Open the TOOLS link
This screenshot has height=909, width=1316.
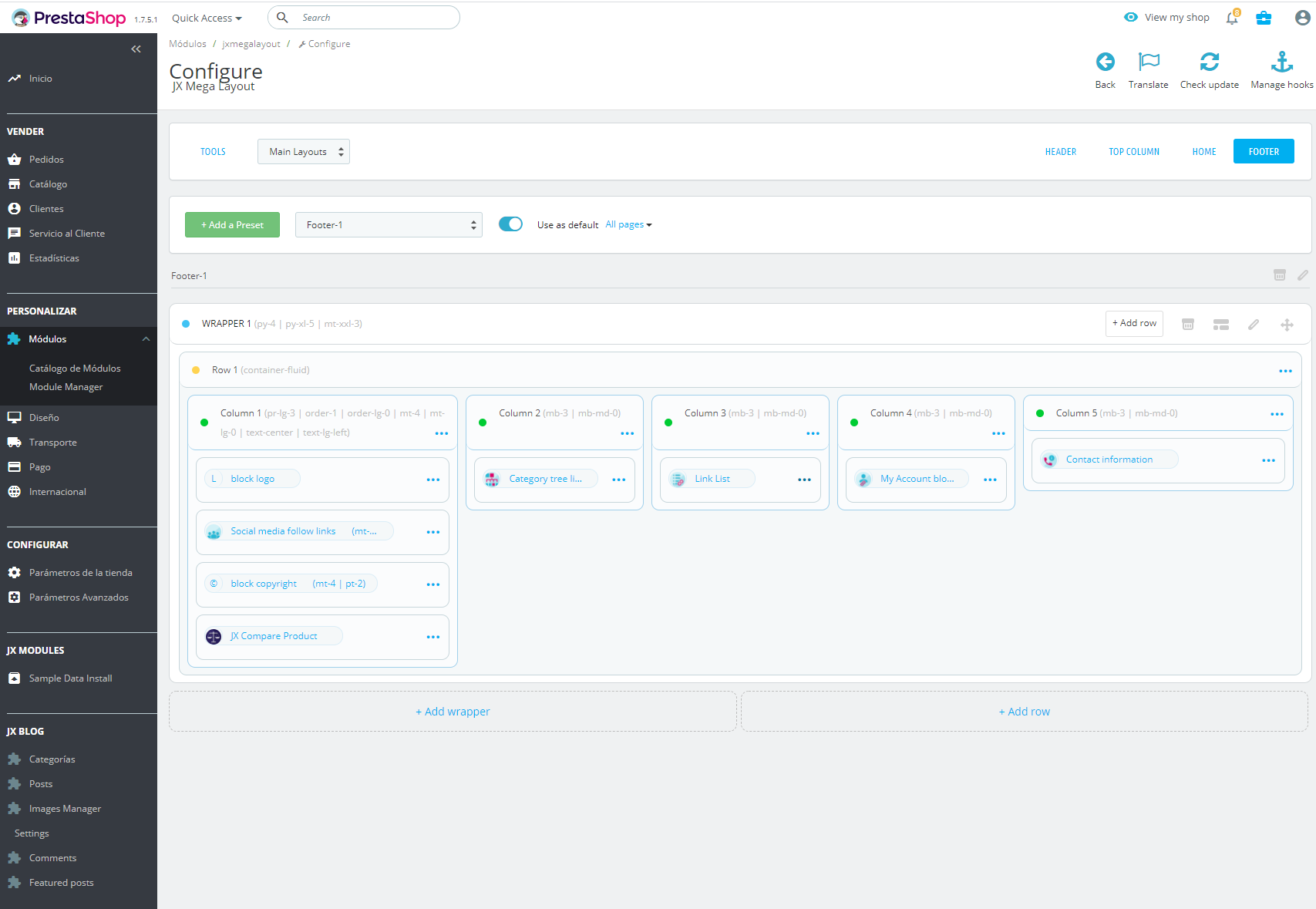[213, 152]
